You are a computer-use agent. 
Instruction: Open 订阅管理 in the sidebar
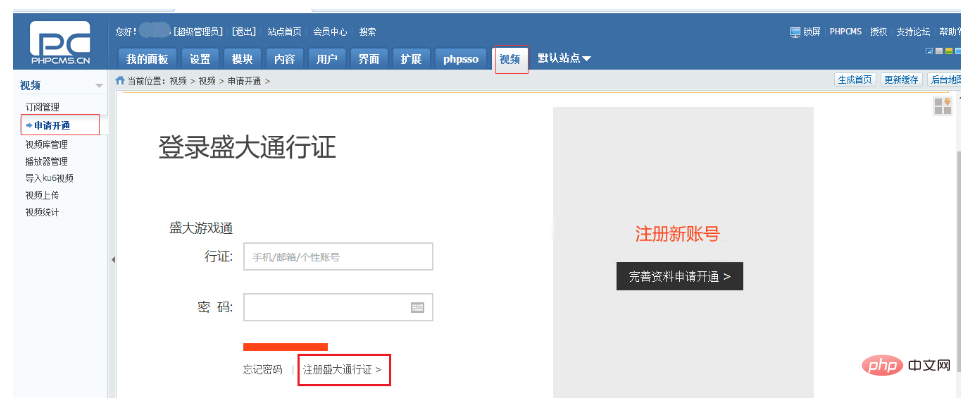43,107
